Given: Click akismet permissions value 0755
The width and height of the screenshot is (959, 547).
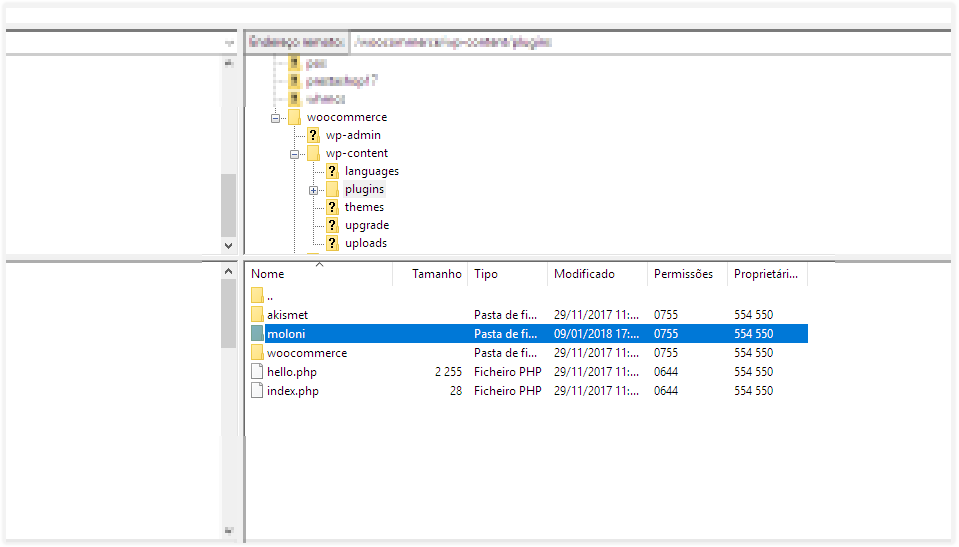Looking at the screenshot, I should [x=665, y=314].
